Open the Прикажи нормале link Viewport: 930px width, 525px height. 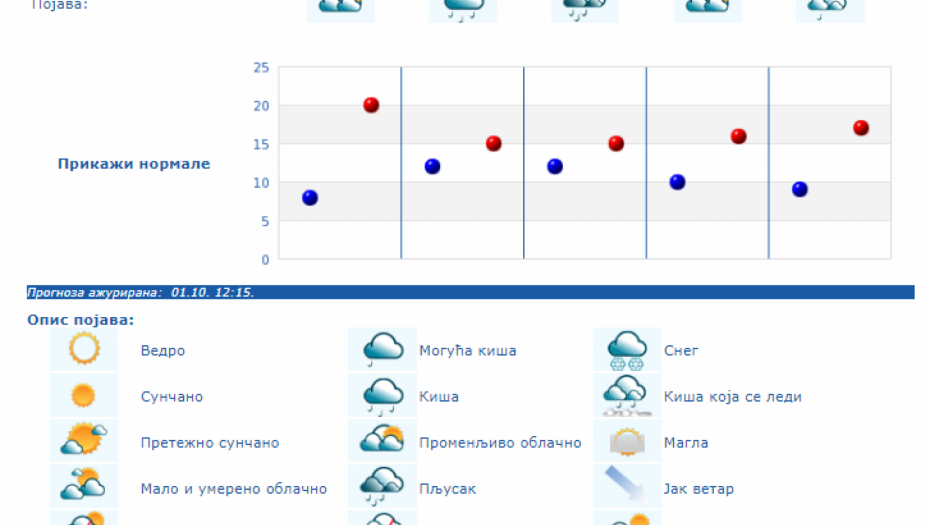point(134,164)
